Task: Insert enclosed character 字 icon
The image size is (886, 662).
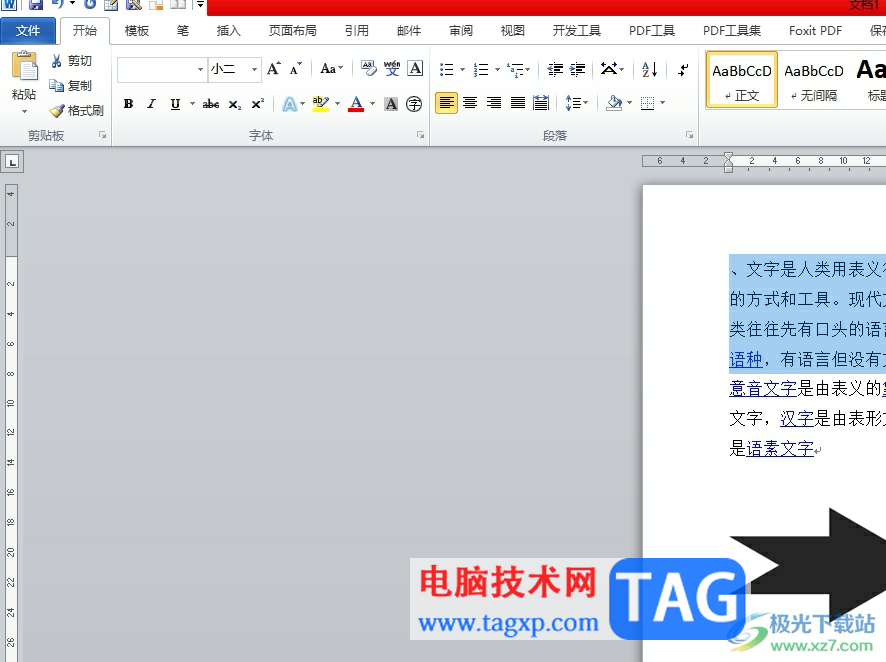Action: coord(414,104)
